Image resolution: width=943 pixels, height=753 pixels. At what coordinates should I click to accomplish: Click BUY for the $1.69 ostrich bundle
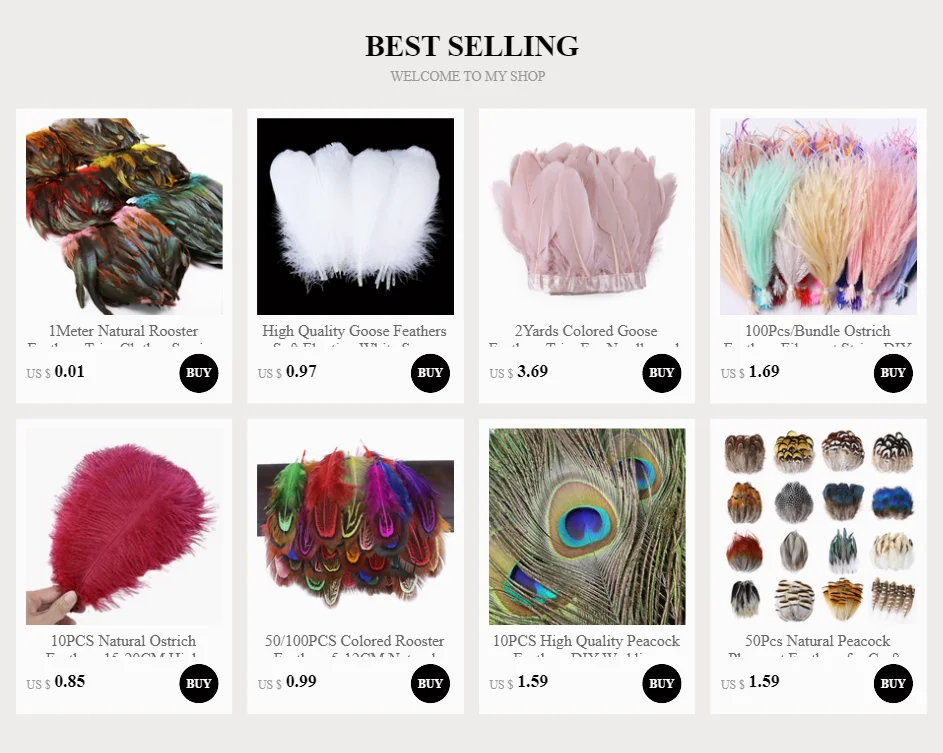coord(893,373)
